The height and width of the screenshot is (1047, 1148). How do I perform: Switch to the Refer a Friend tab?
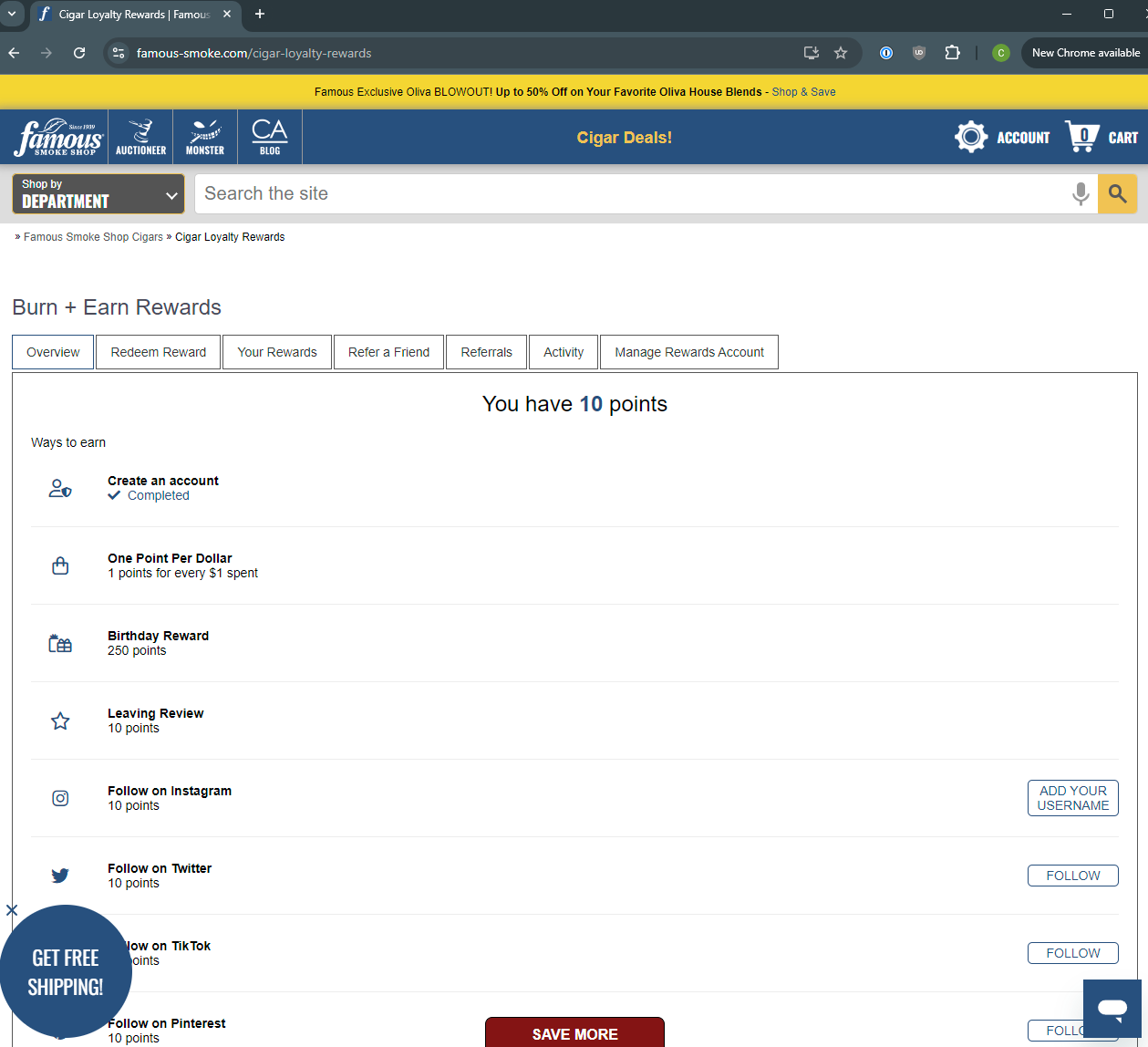pos(388,352)
